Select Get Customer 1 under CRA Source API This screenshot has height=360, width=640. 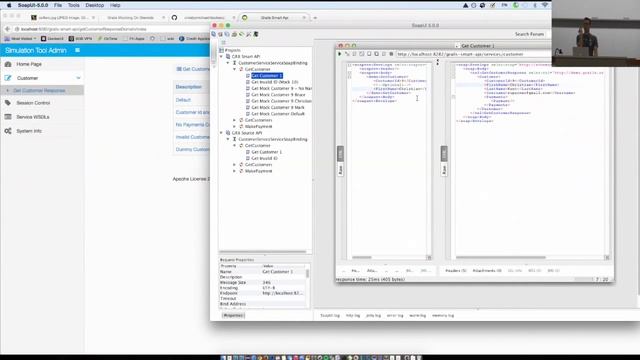tap(267, 152)
